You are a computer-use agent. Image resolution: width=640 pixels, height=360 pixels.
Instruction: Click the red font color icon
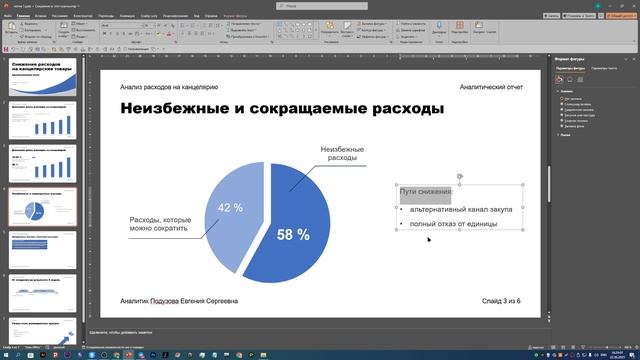pyautogui.click(x=169, y=34)
